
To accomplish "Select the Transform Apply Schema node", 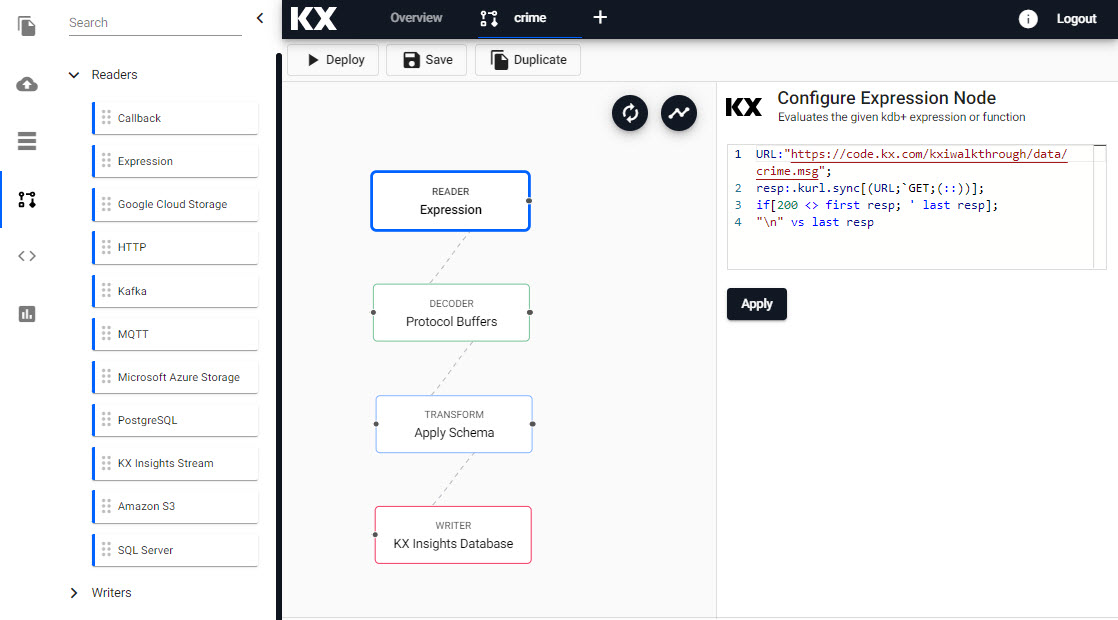I will [454, 424].
